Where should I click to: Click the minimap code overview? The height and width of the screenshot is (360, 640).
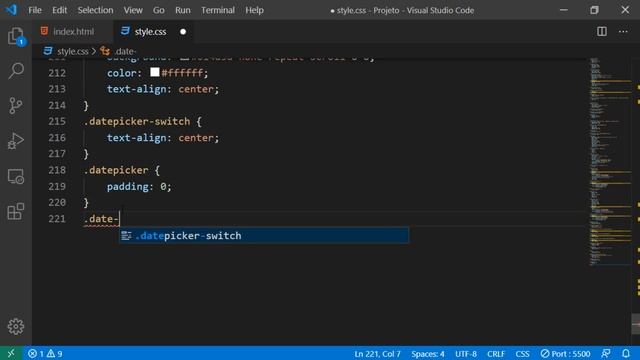pyautogui.click(x=610, y=162)
